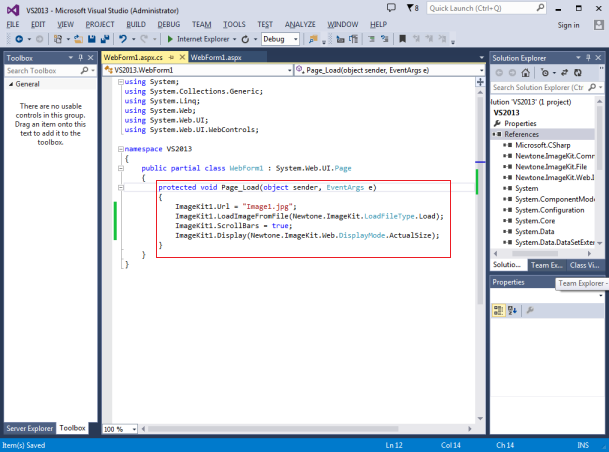Collapse the General group in Toolbox
The height and width of the screenshot is (452, 609).
[11, 84]
